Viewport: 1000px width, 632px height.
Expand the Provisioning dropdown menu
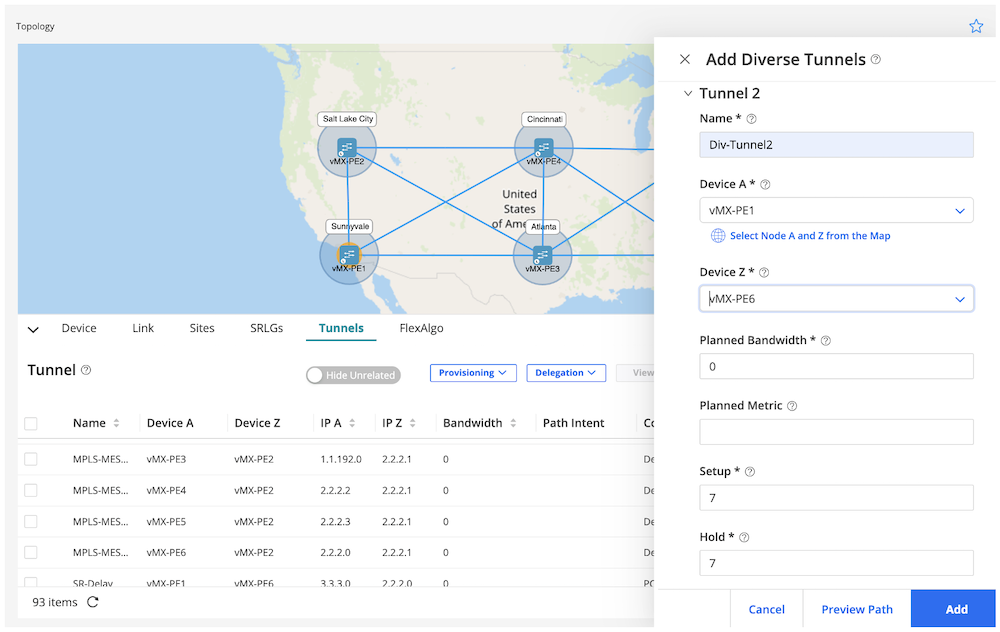click(473, 373)
